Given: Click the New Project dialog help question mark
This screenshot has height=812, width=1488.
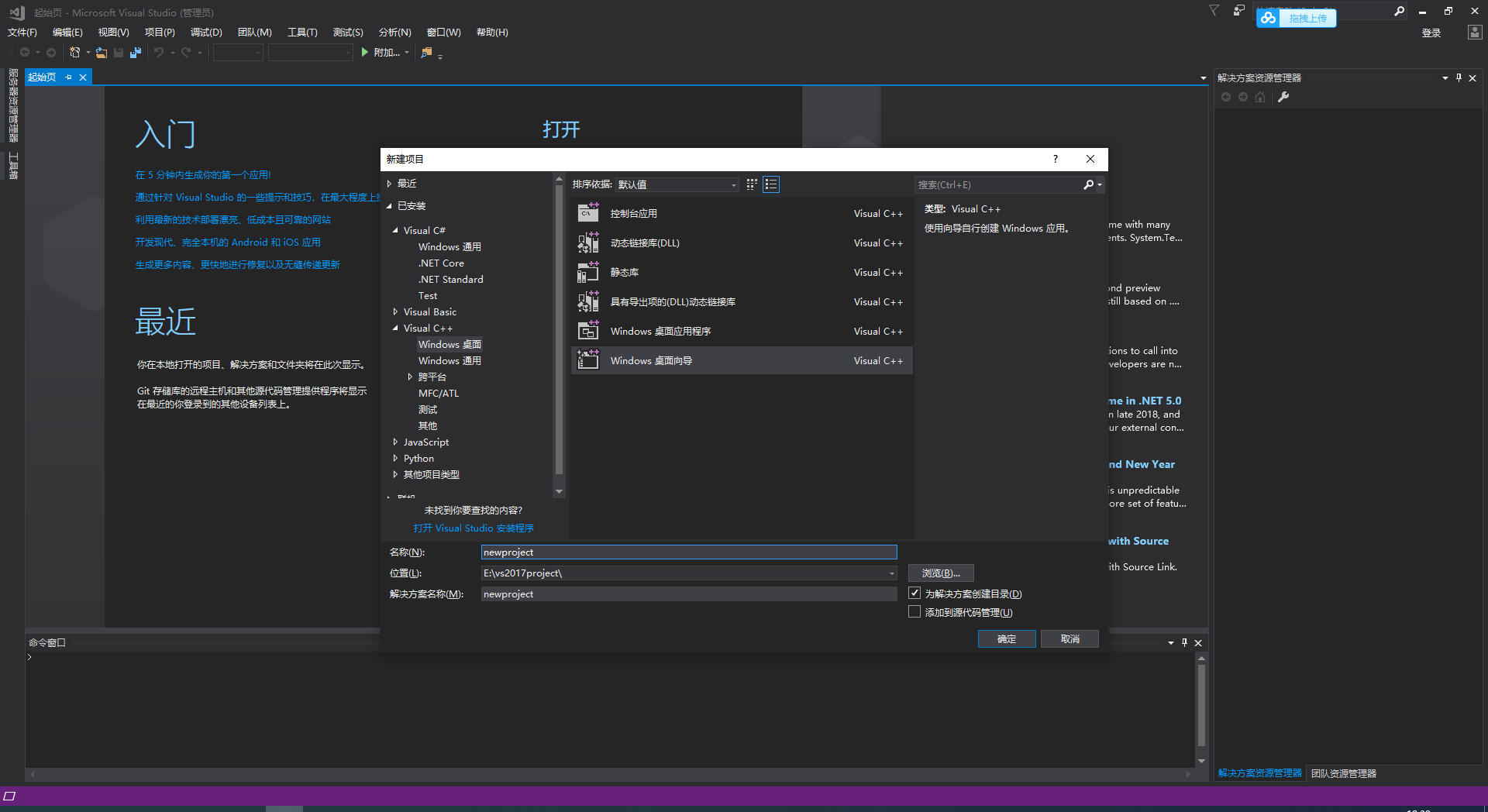Looking at the screenshot, I should [x=1055, y=159].
